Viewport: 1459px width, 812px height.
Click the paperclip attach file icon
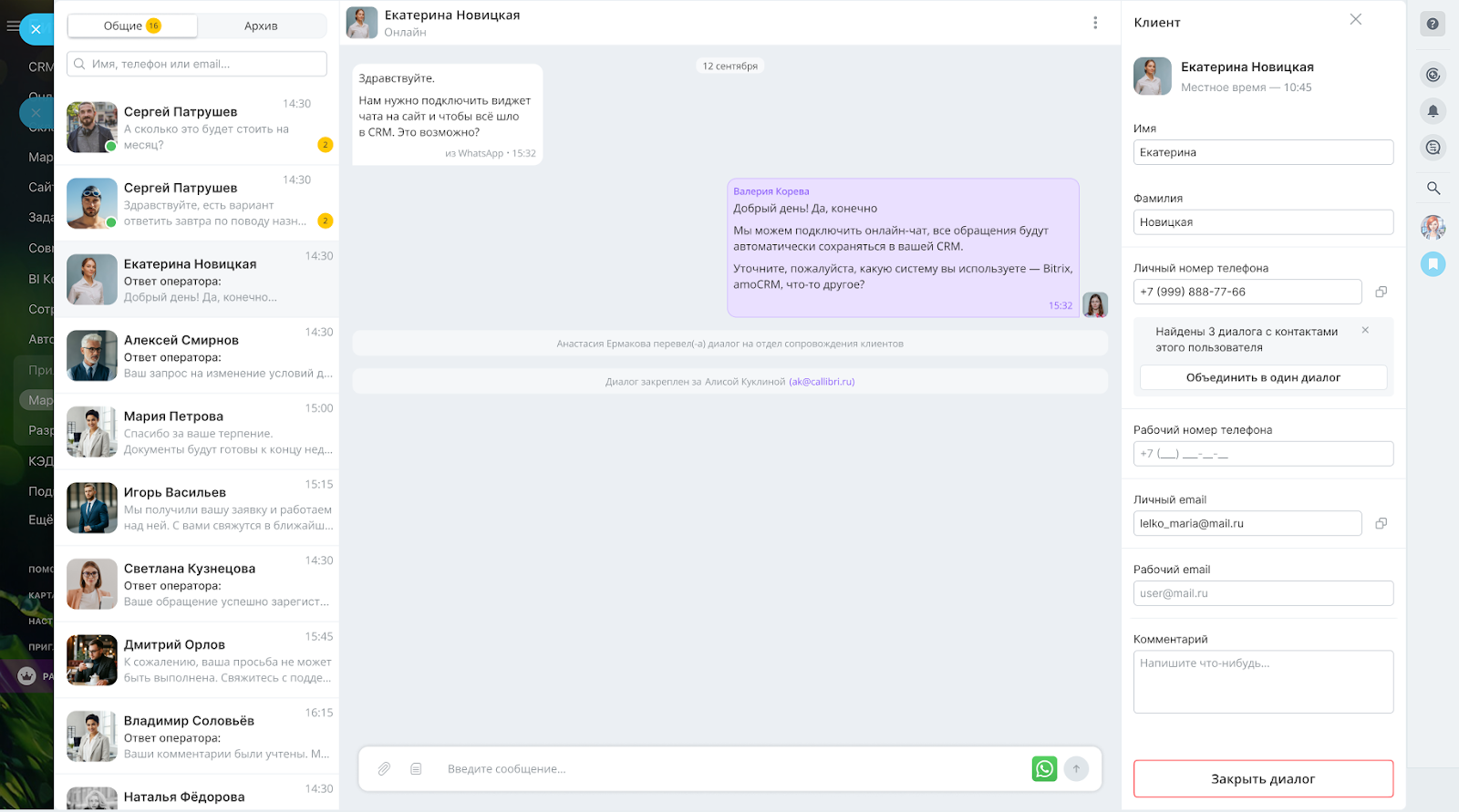384,769
